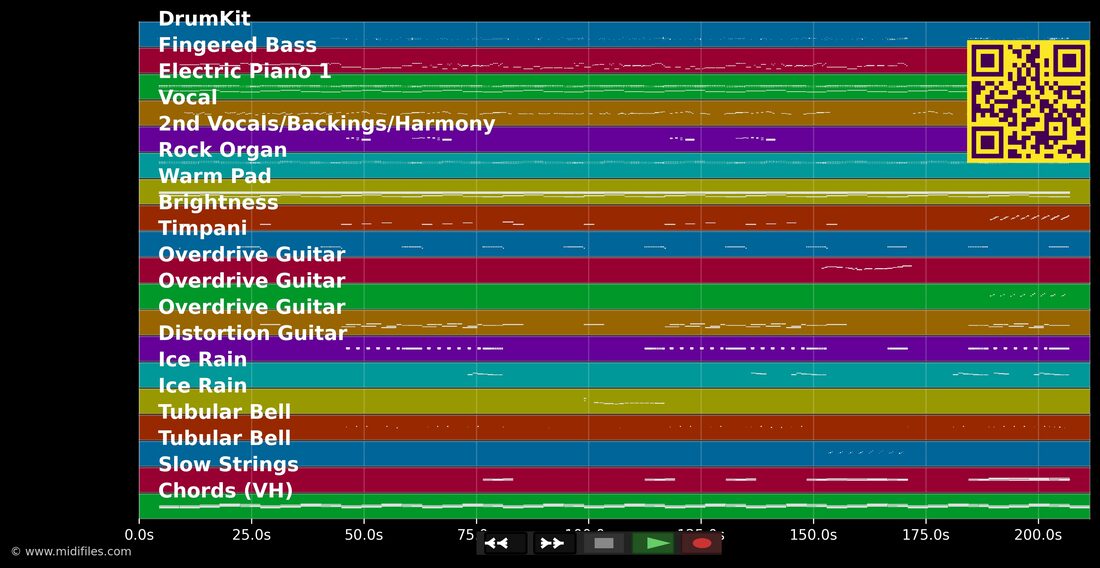Select the Distortion Guitar track label
This screenshot has width=1100, height=568.
pyautogui.click(x=253, y=333)
